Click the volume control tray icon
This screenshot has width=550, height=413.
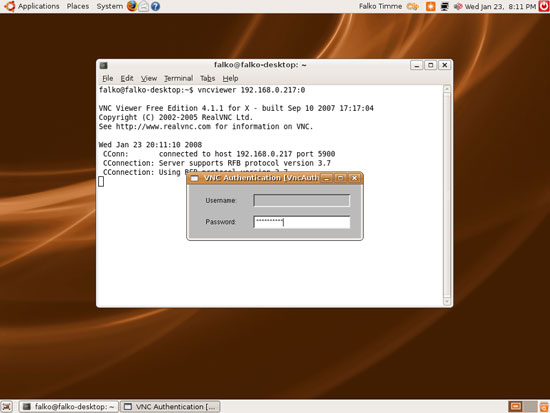(x=458, y=6)
